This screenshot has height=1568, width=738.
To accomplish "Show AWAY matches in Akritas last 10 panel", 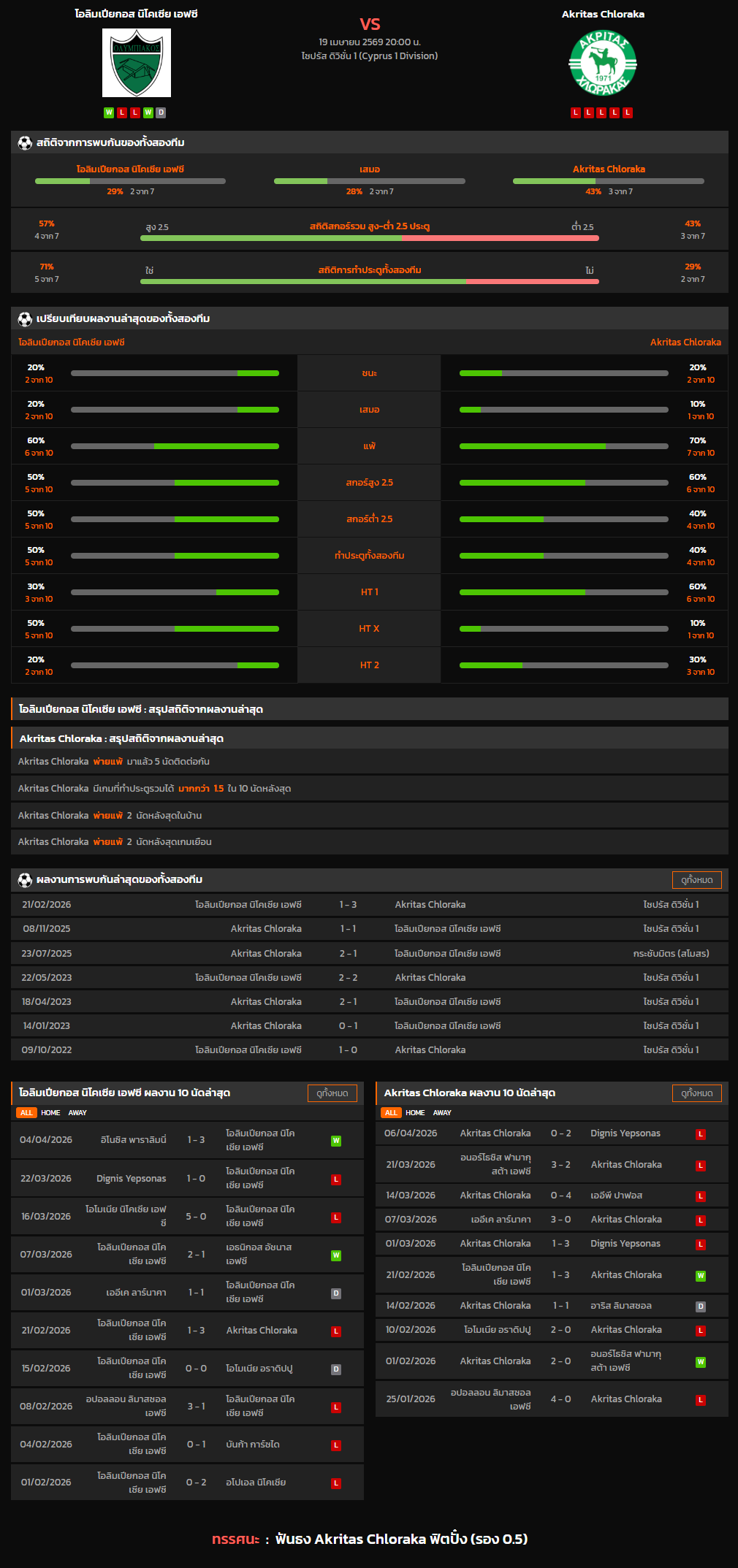I will (x=442, y=1112).
